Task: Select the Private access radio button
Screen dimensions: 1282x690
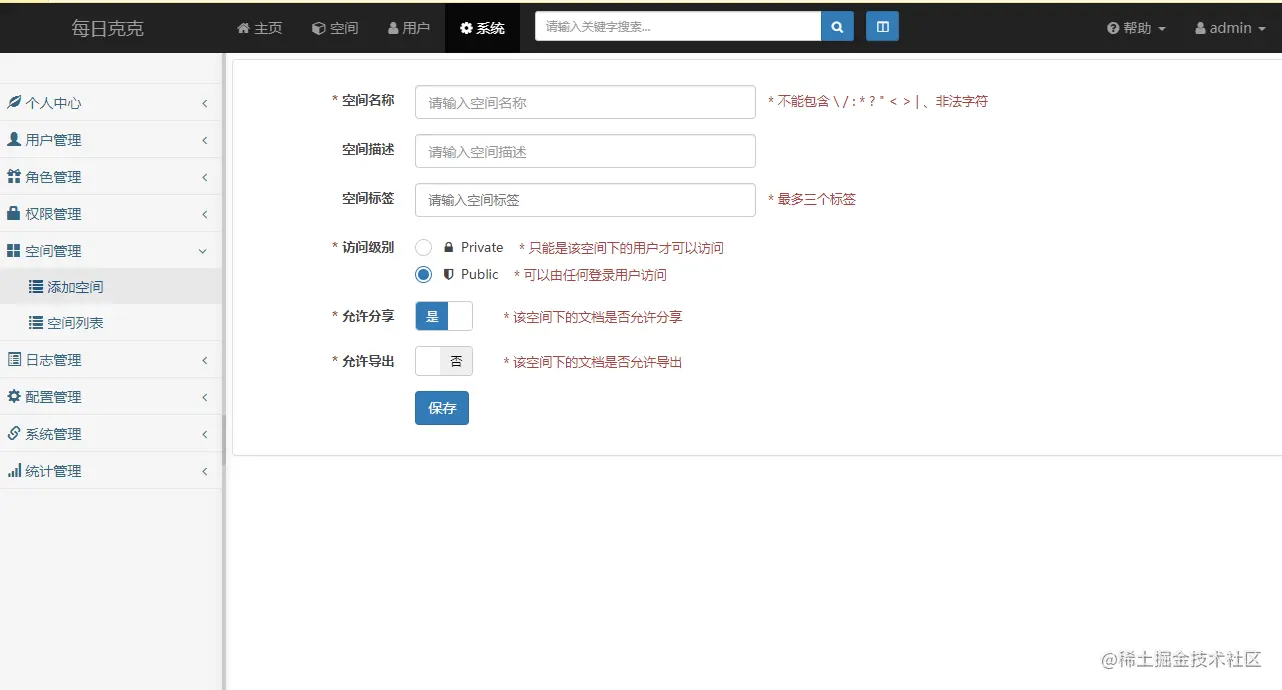Action: click(x=424, y=247)
